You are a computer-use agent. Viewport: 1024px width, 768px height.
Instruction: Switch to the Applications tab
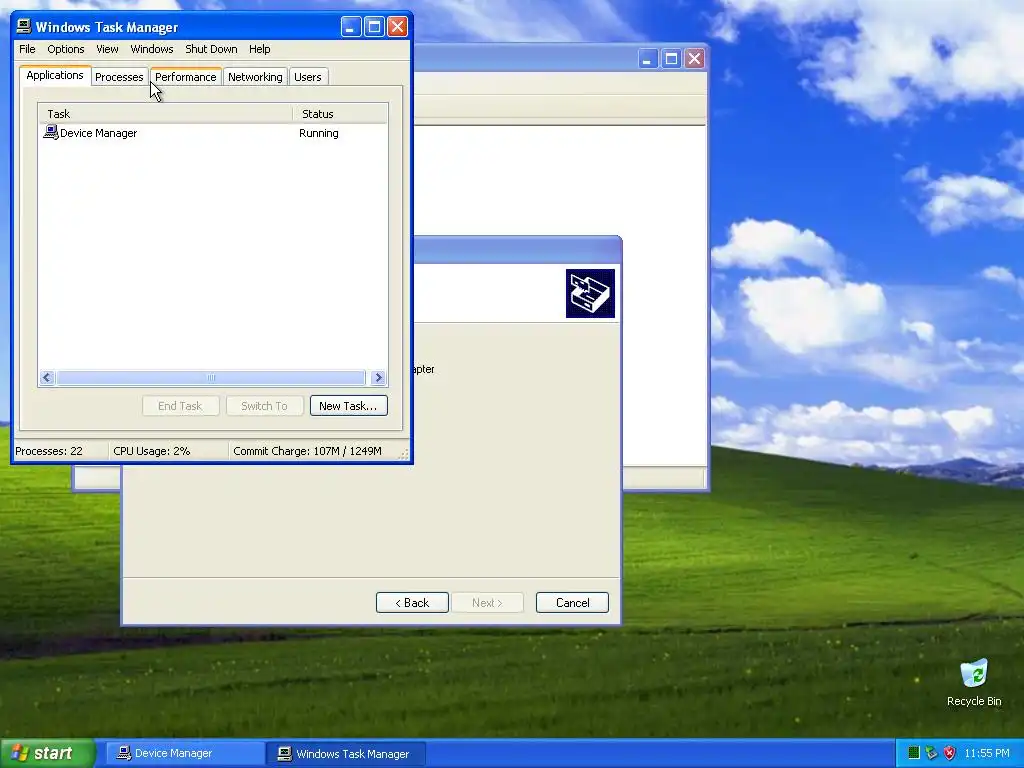pyautogui.click(x=55, y=75)
